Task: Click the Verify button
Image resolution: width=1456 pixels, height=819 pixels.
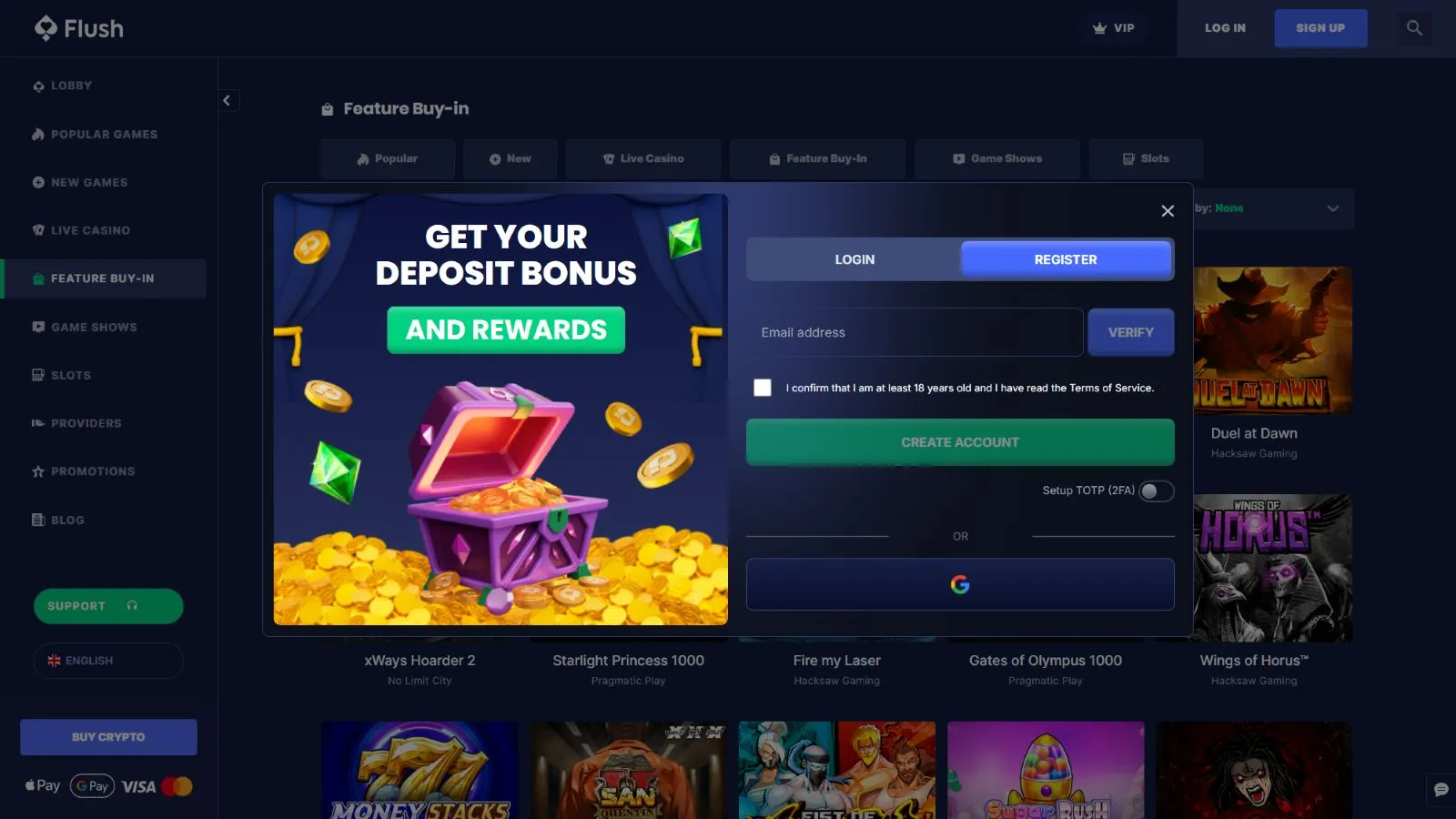Action: (1131, 332)
